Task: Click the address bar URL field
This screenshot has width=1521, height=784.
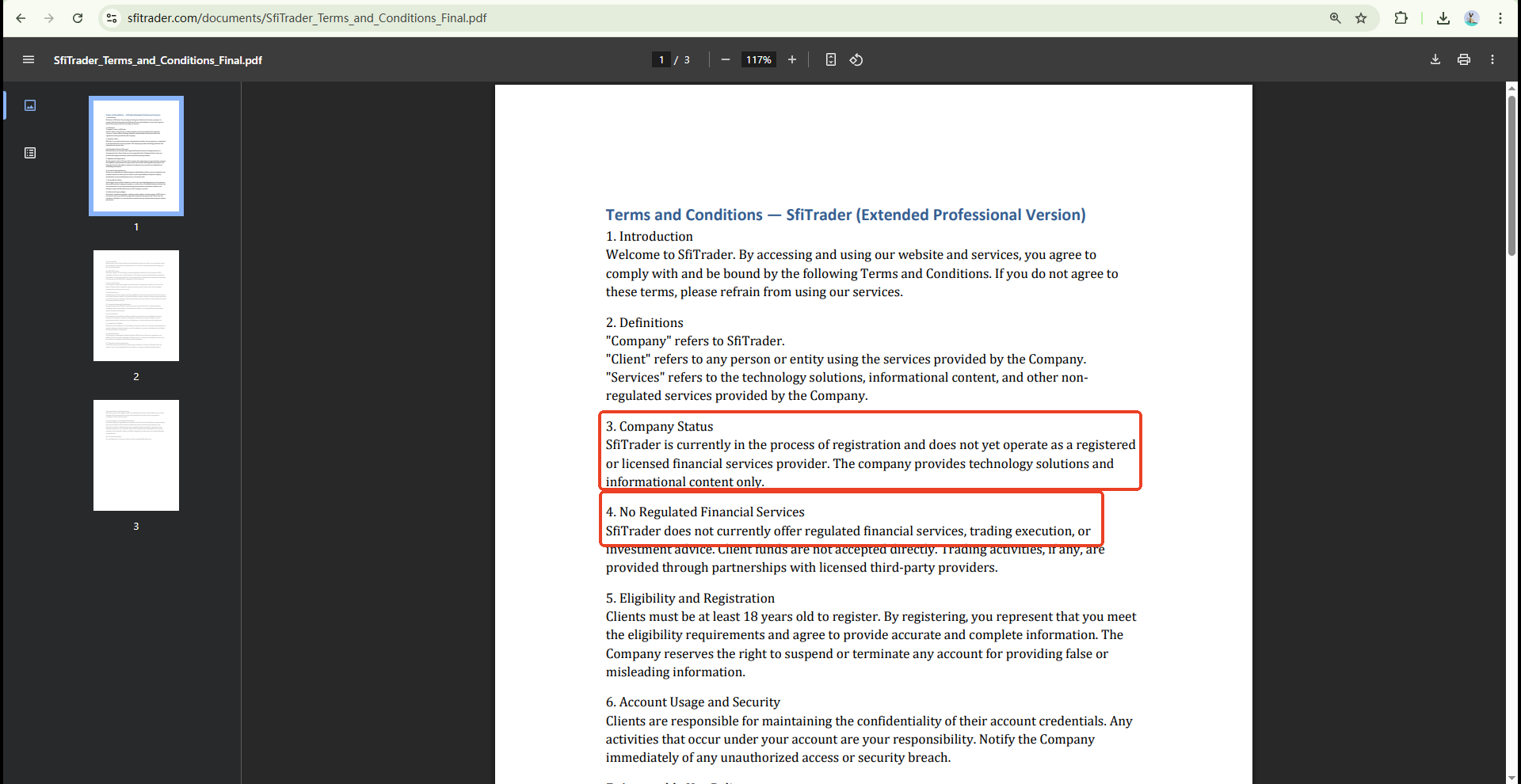Action: [713, 18]
